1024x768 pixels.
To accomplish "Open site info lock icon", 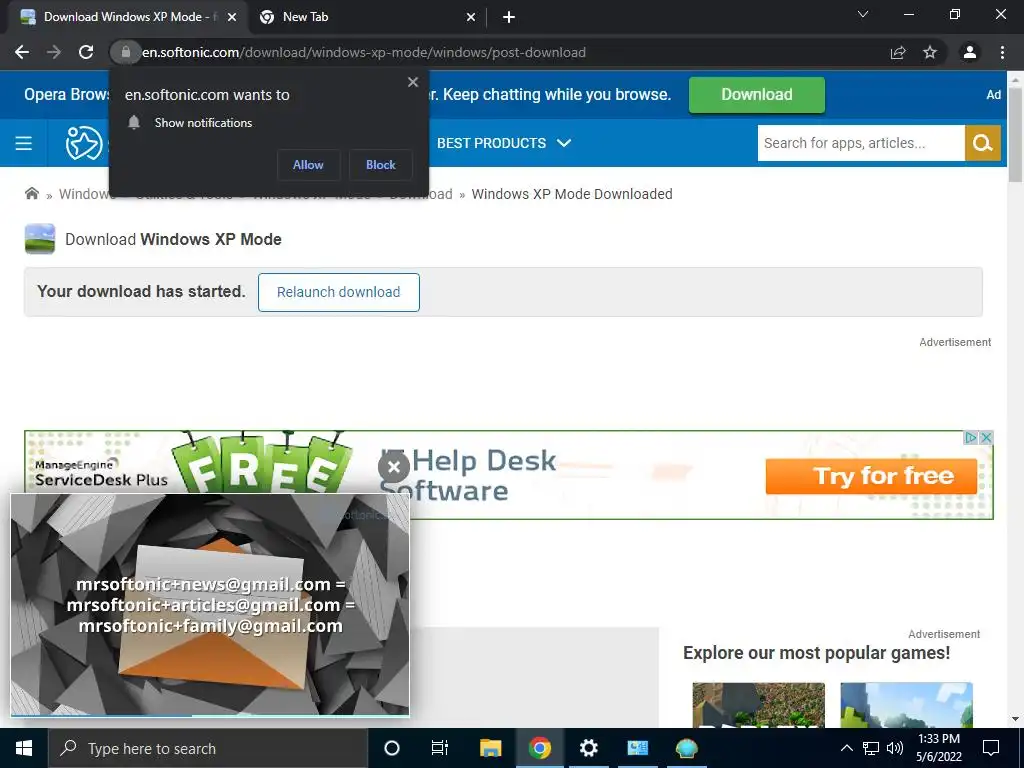I will (x=125, y=52).
